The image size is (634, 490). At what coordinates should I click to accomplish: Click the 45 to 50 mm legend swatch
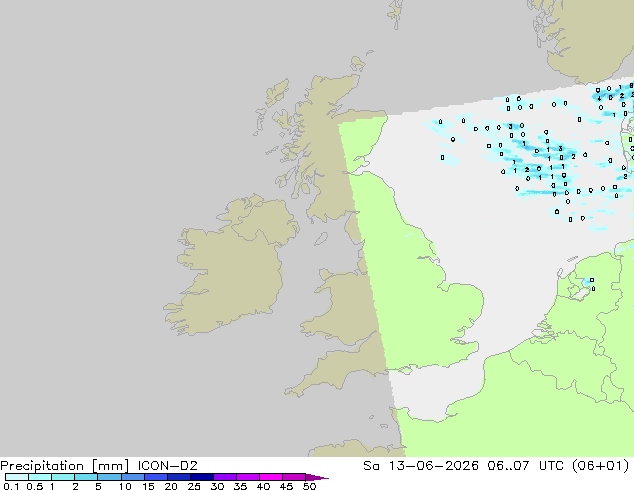(x=294, y=477)
